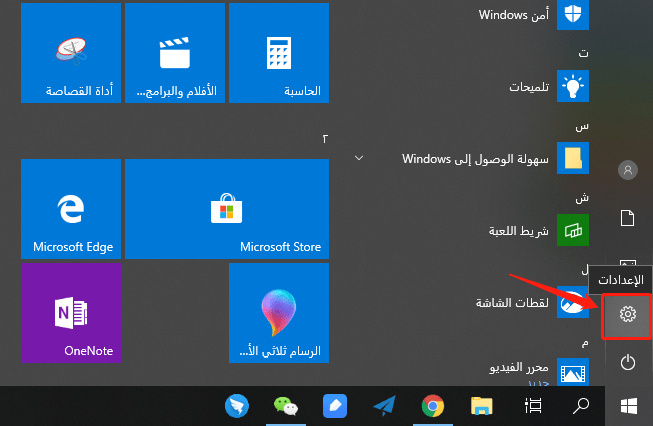Open the Microsoft Store tile
The image size is (653, 426).
point(227,209)
